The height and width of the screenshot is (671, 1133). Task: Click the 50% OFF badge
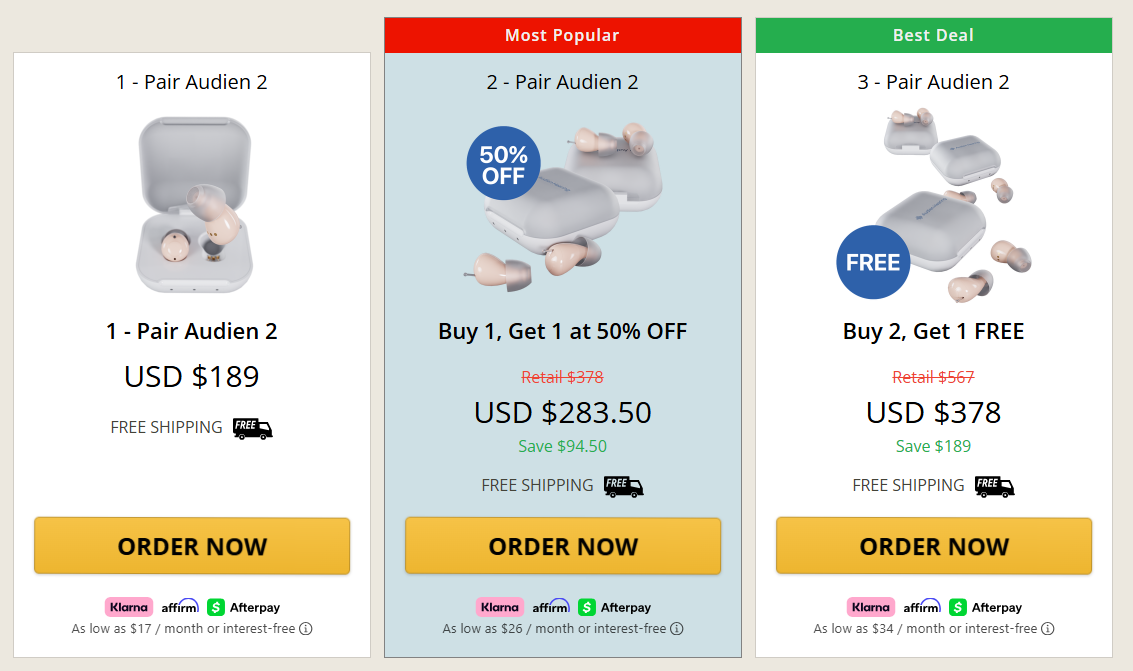click(503, 164)
